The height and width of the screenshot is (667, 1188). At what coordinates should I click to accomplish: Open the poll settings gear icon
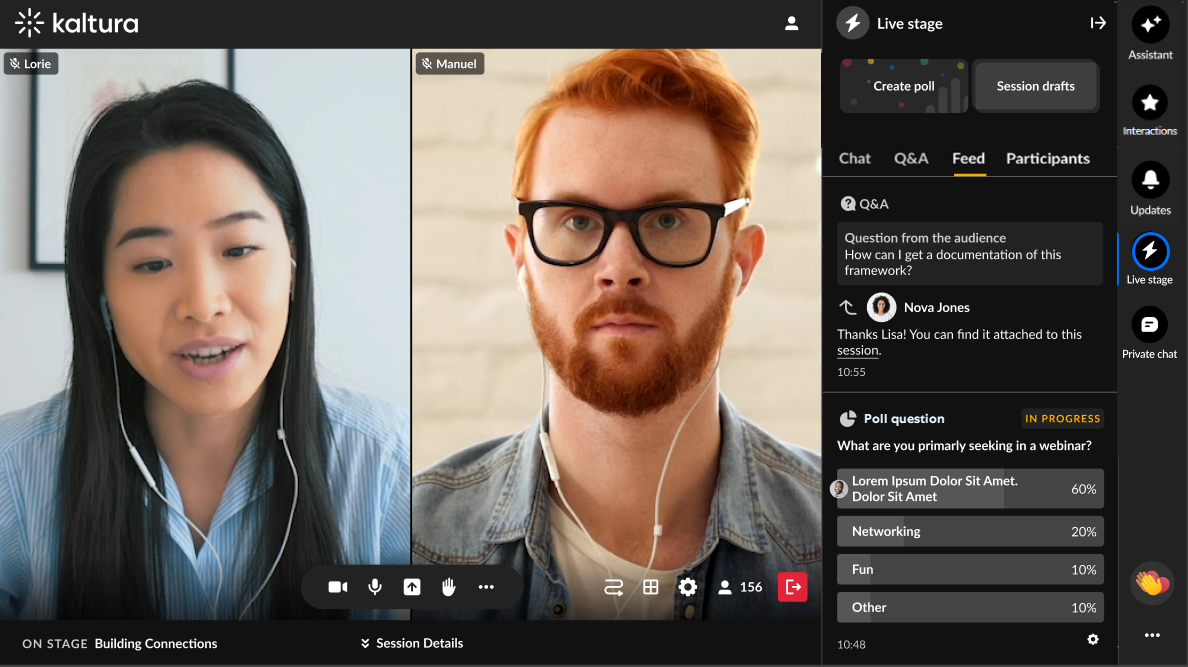click(1093, 640)
